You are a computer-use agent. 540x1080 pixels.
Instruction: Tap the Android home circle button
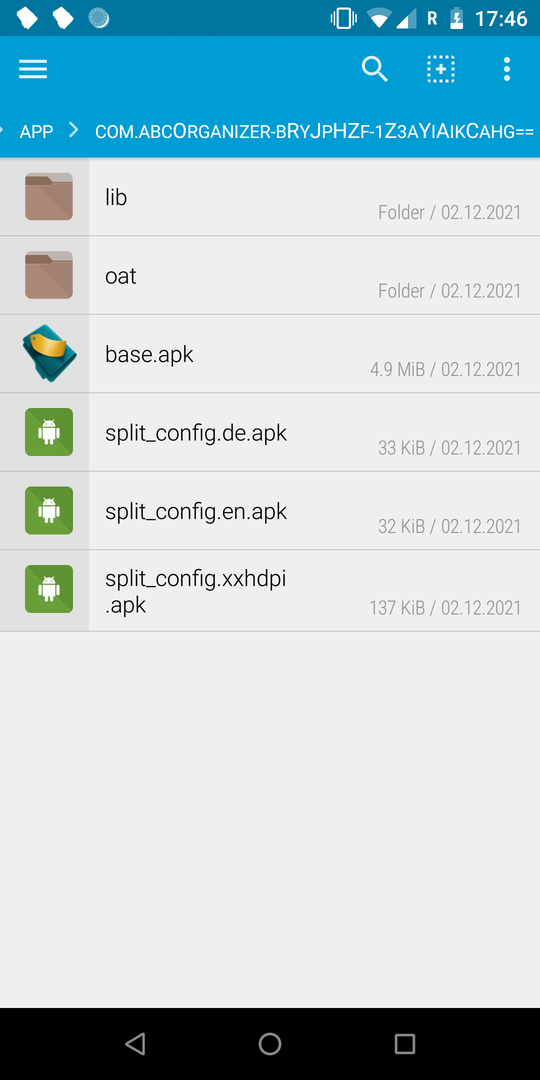pos(270,1043)
